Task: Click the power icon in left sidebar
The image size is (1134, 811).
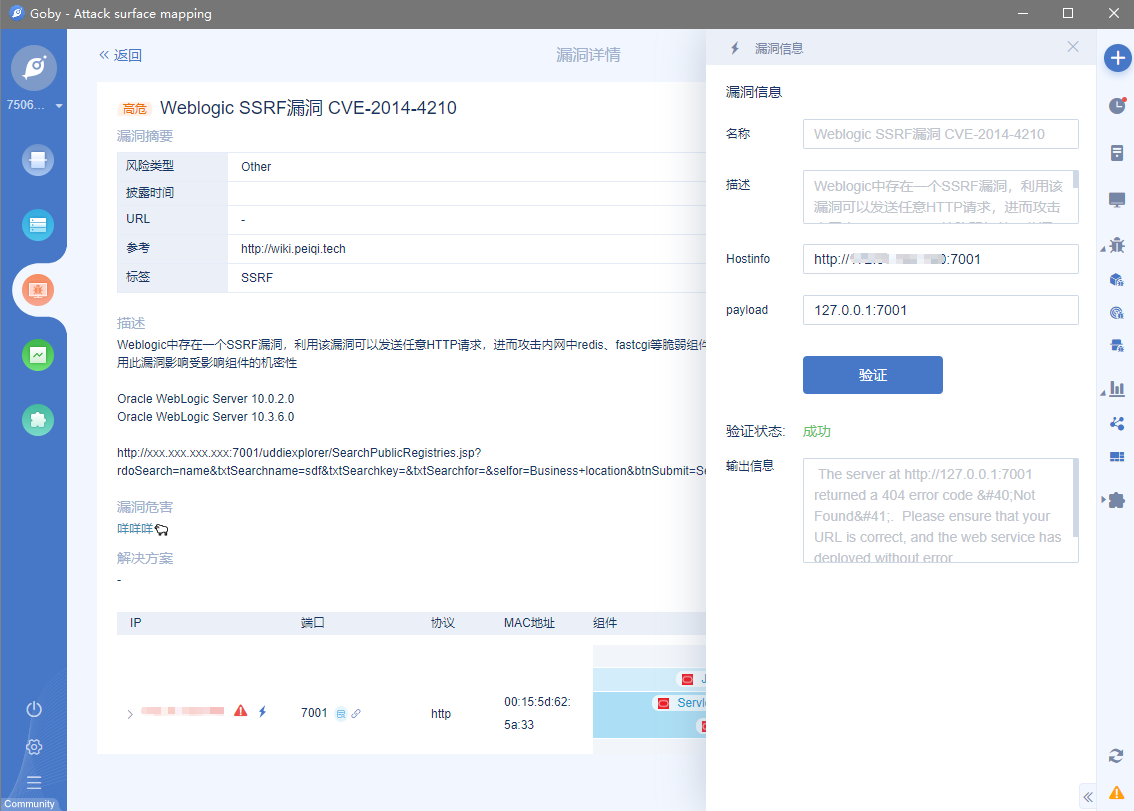Action: (34, 709)
